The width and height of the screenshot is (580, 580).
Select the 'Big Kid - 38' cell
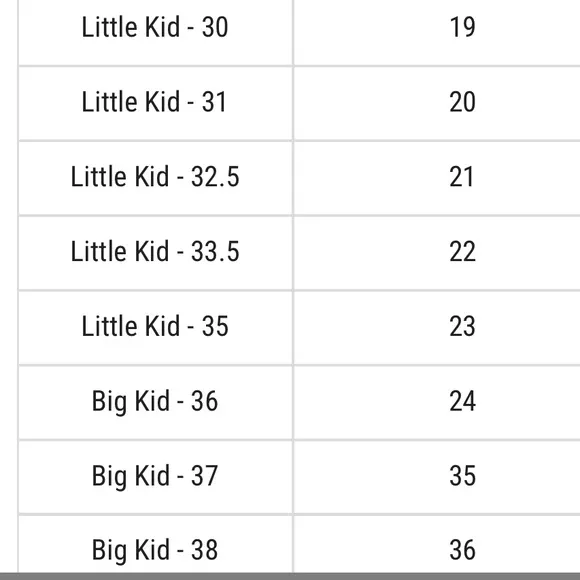tap(155, 544)
